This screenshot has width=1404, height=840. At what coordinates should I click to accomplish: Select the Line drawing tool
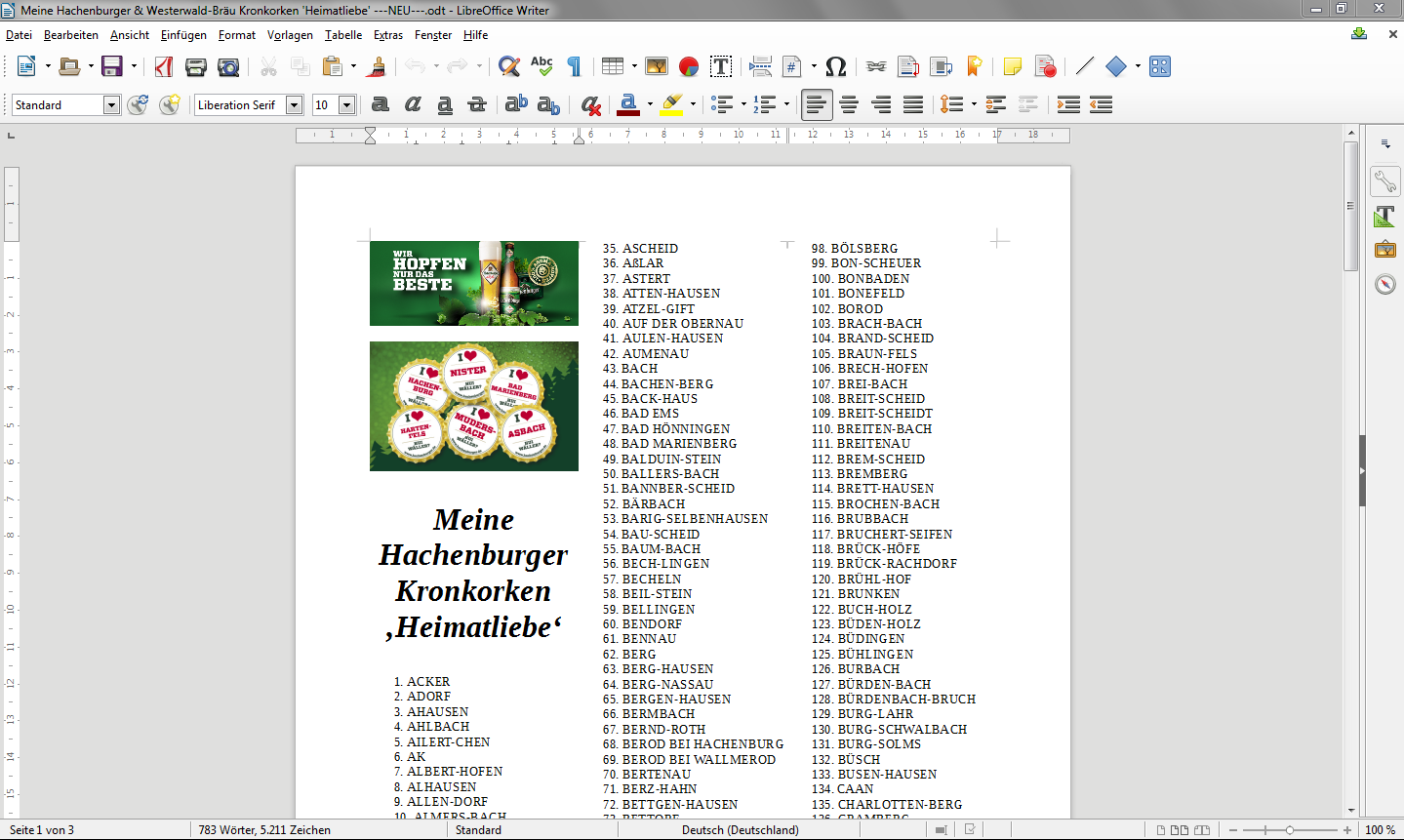pos(1085,66)
